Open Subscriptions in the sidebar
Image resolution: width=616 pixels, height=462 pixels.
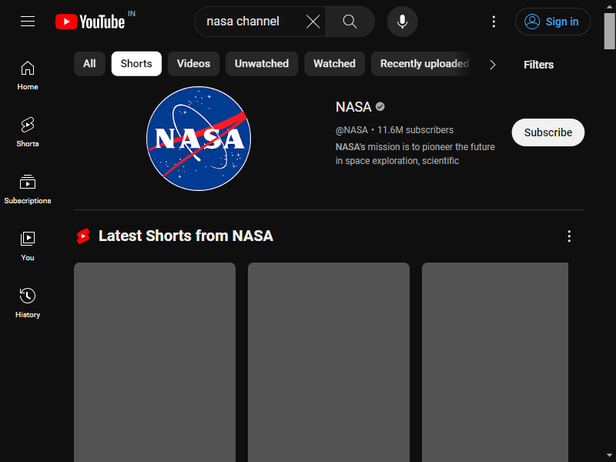pyautogui.click(x=28, y=189)
